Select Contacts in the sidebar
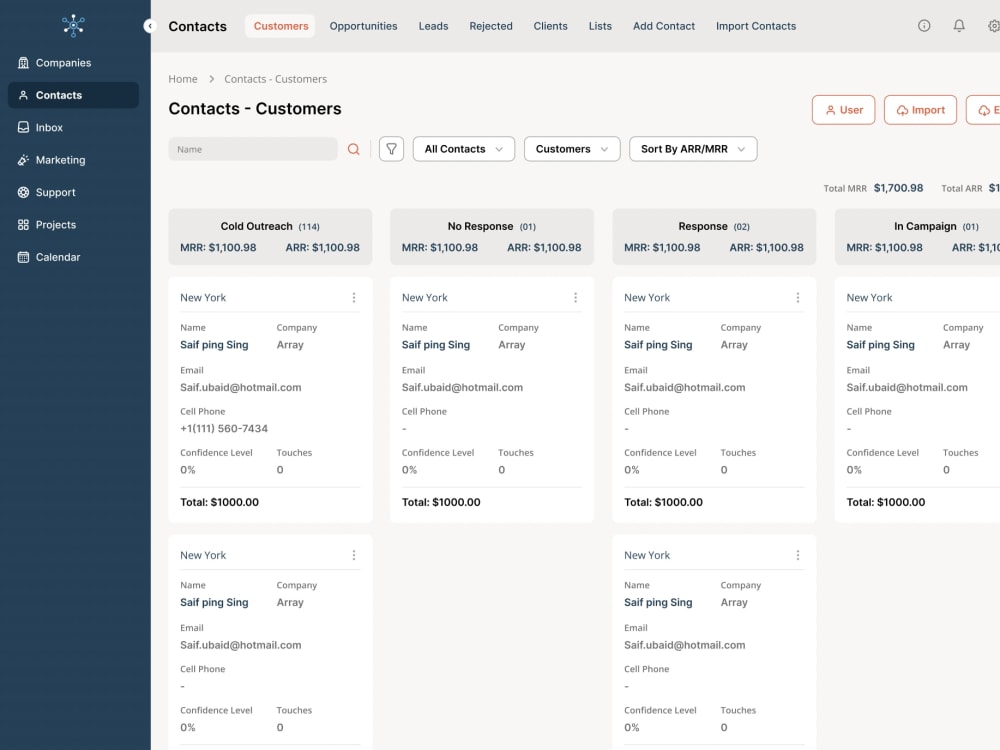 (73, 95)
